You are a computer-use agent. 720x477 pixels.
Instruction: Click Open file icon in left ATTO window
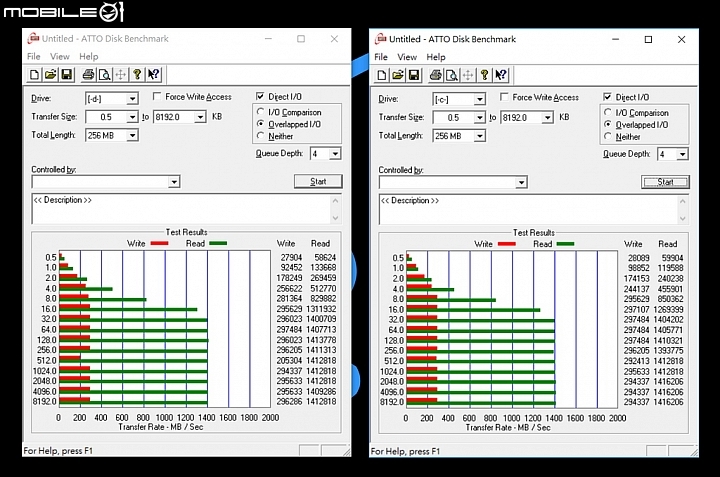pos(51,75)
